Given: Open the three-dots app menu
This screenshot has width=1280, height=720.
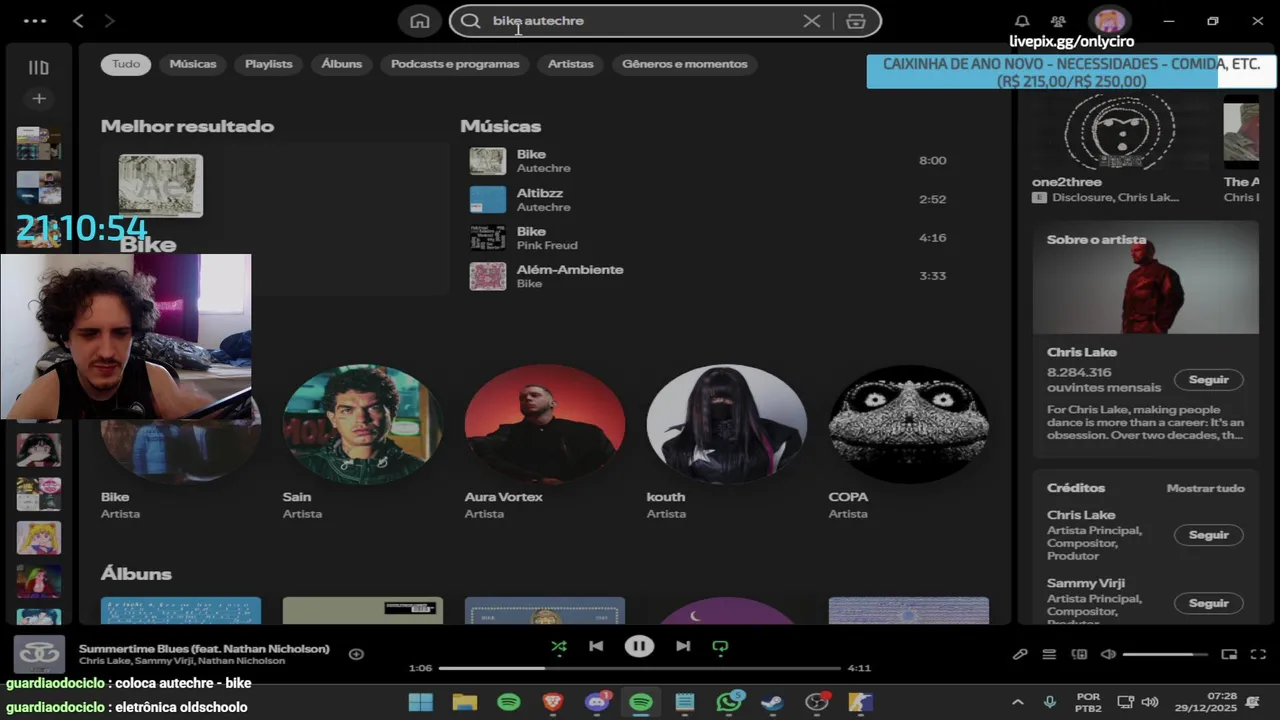Looking at the screenshot, I should click(x=34, y=20).
